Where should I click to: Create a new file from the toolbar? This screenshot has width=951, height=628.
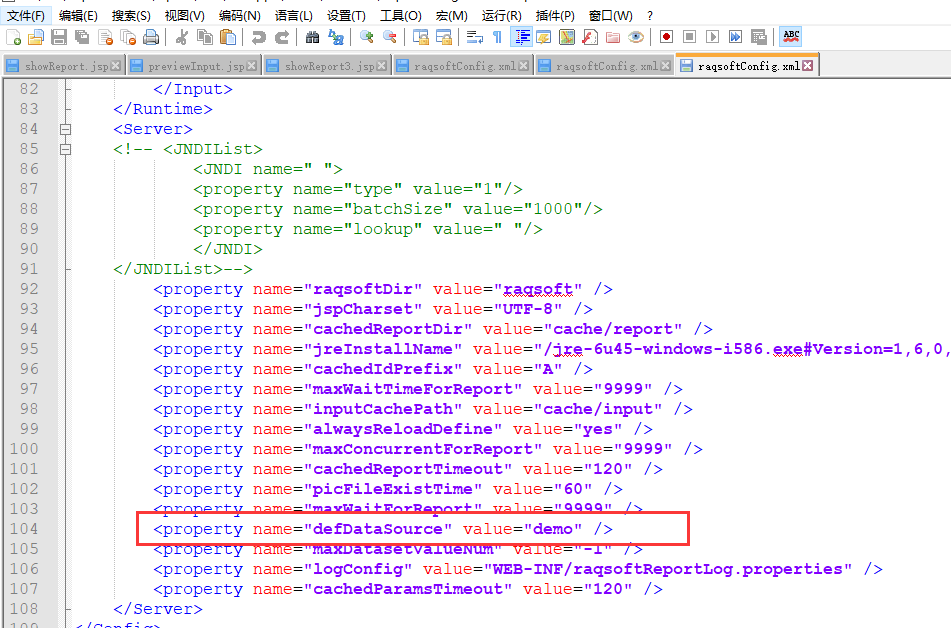(14, 37)
